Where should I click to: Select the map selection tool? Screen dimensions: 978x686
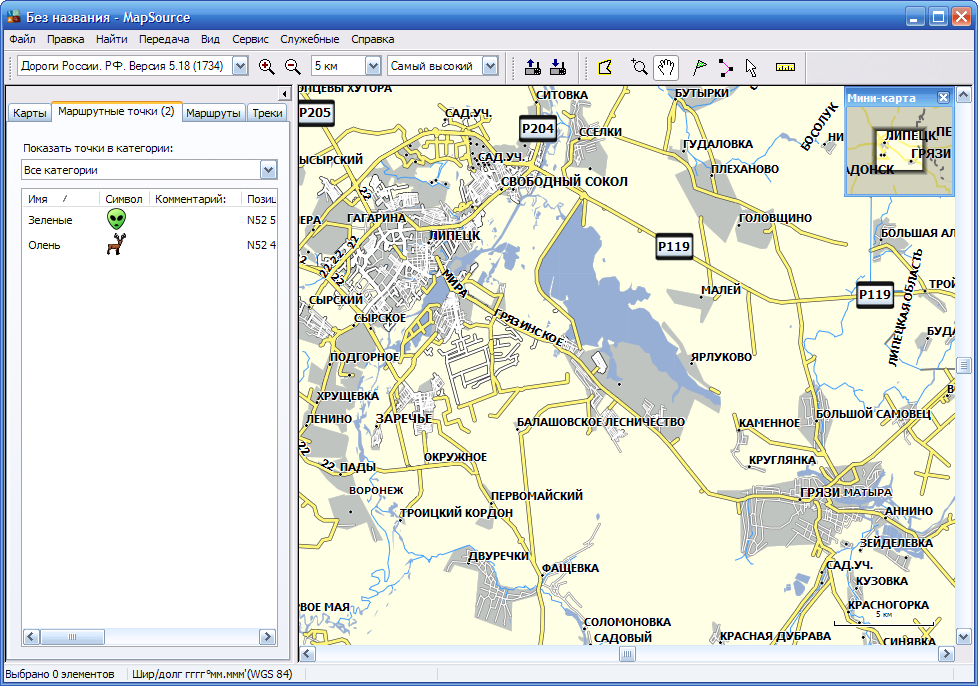point(605,67)
